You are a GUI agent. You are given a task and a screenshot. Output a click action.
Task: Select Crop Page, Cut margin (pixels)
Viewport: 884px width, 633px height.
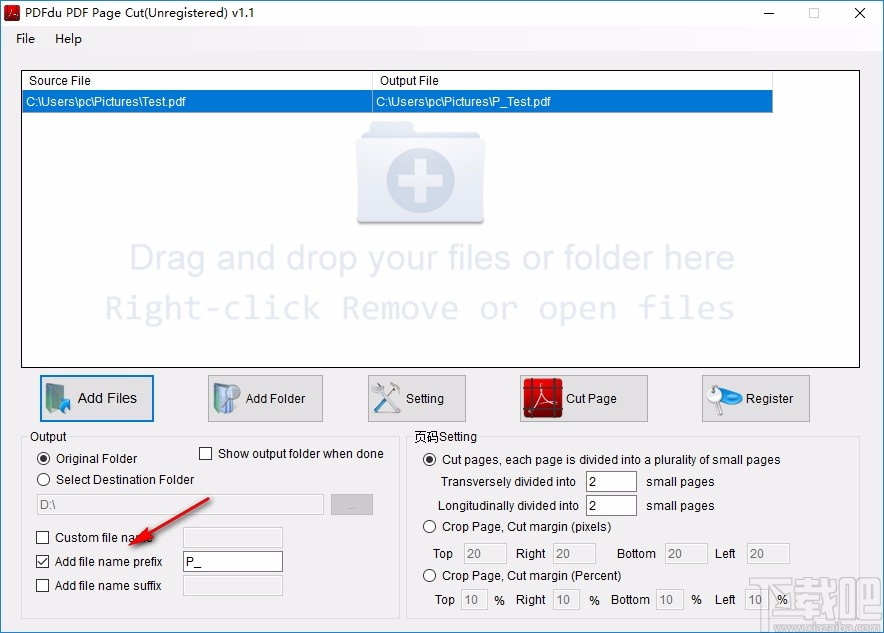[x=429, y=527]
